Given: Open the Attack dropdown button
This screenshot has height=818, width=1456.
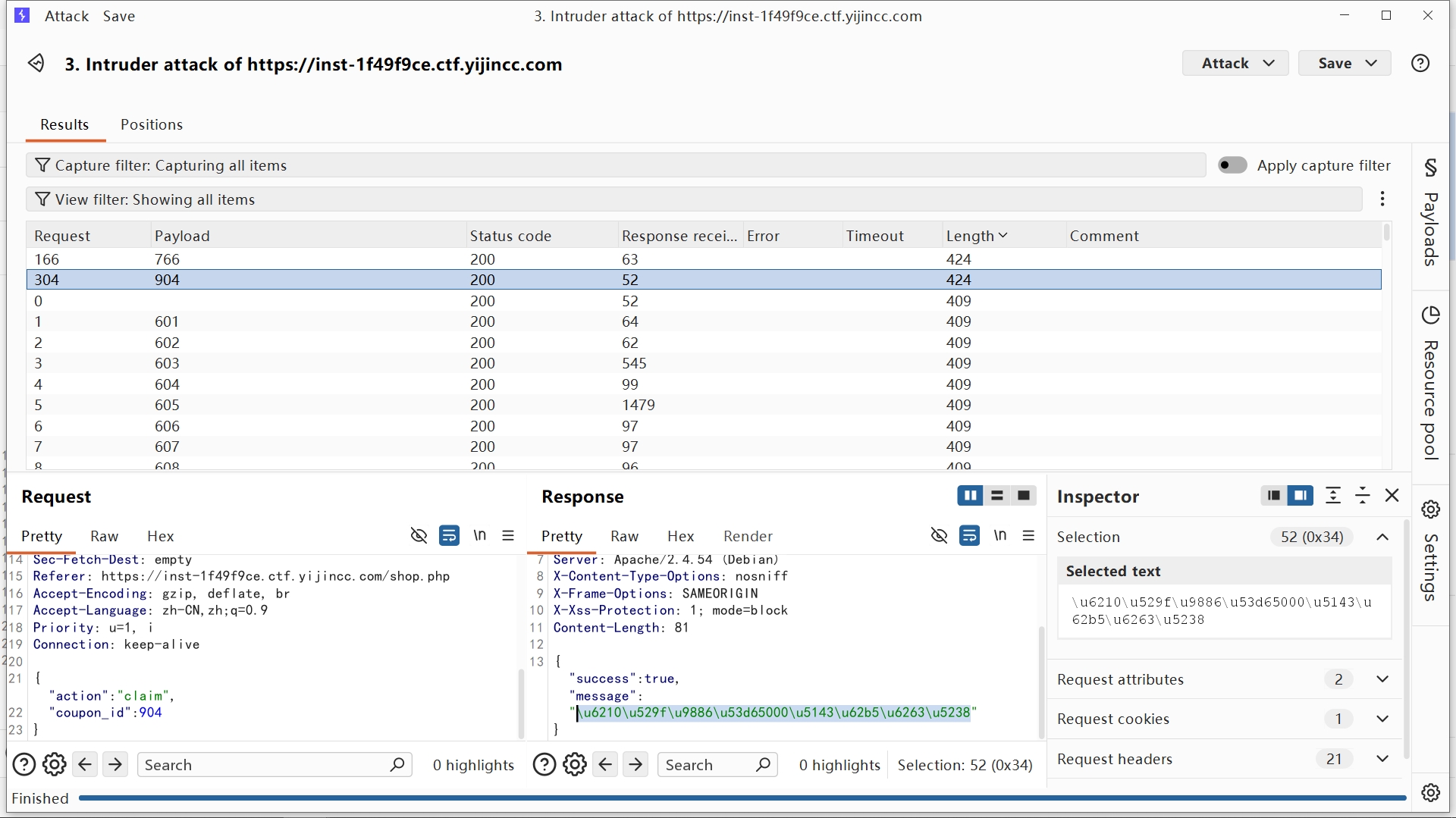Looking at the screenshot, I should pos(1235,64).
